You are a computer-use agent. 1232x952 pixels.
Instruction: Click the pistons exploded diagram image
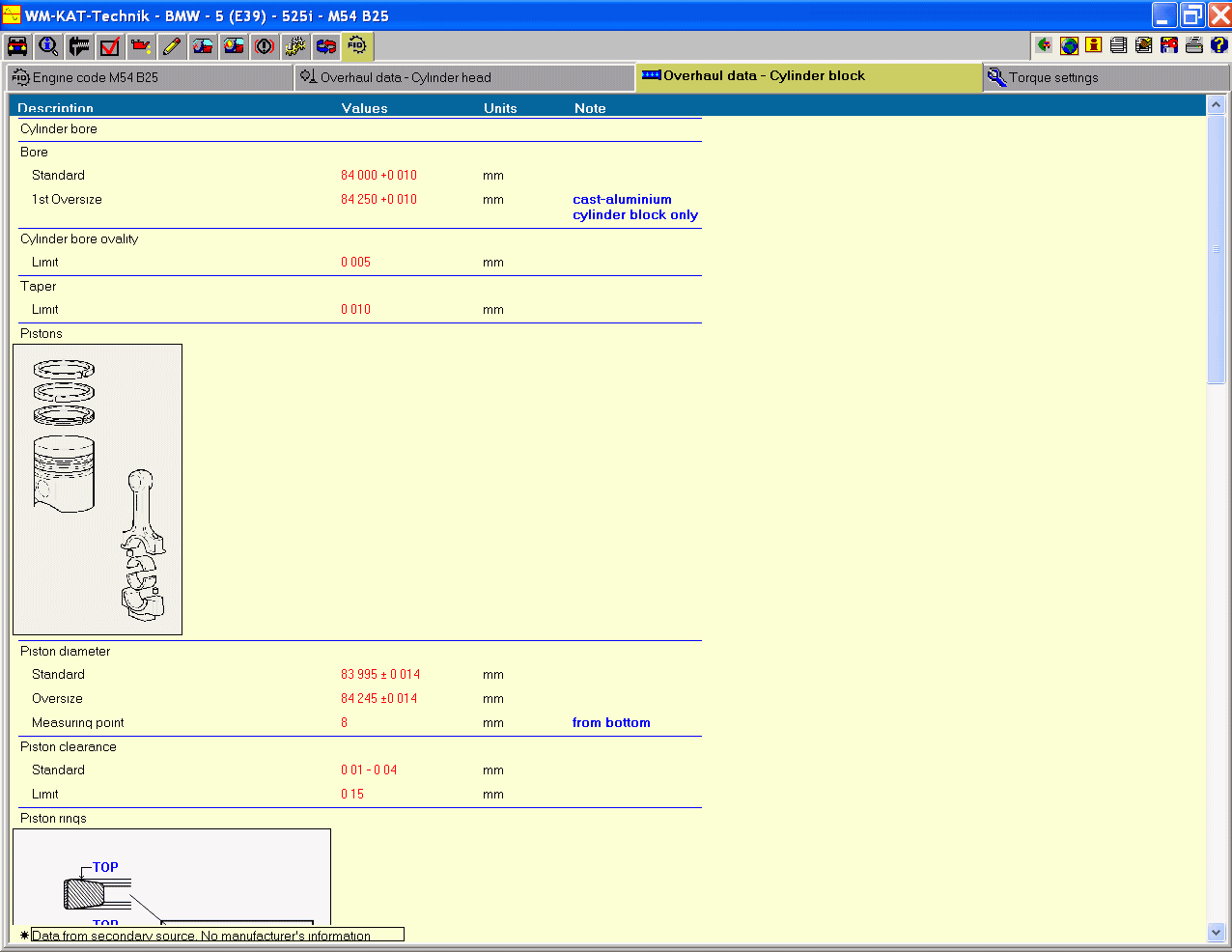(98, 490)
